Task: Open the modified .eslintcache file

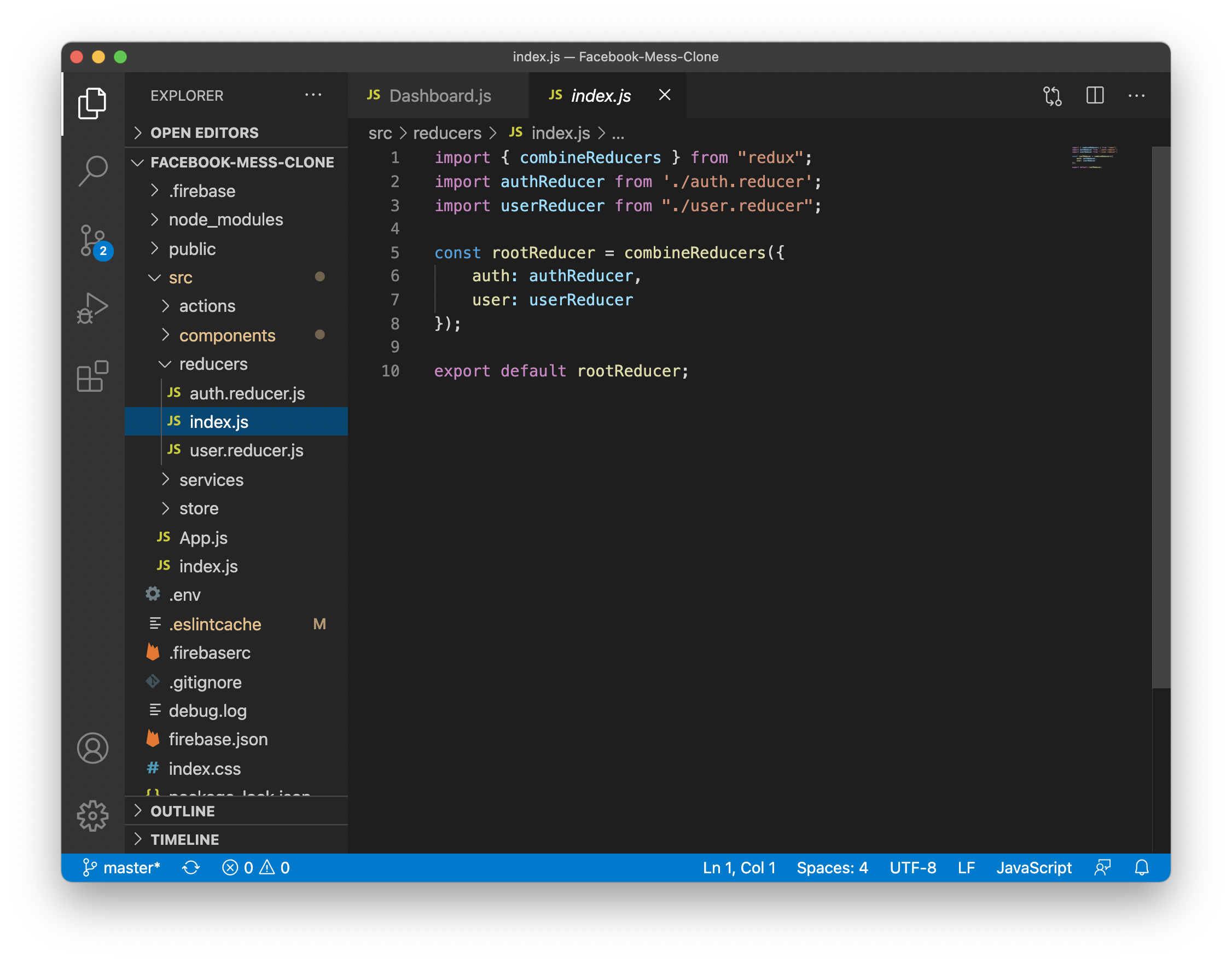Action: point(236,624)
